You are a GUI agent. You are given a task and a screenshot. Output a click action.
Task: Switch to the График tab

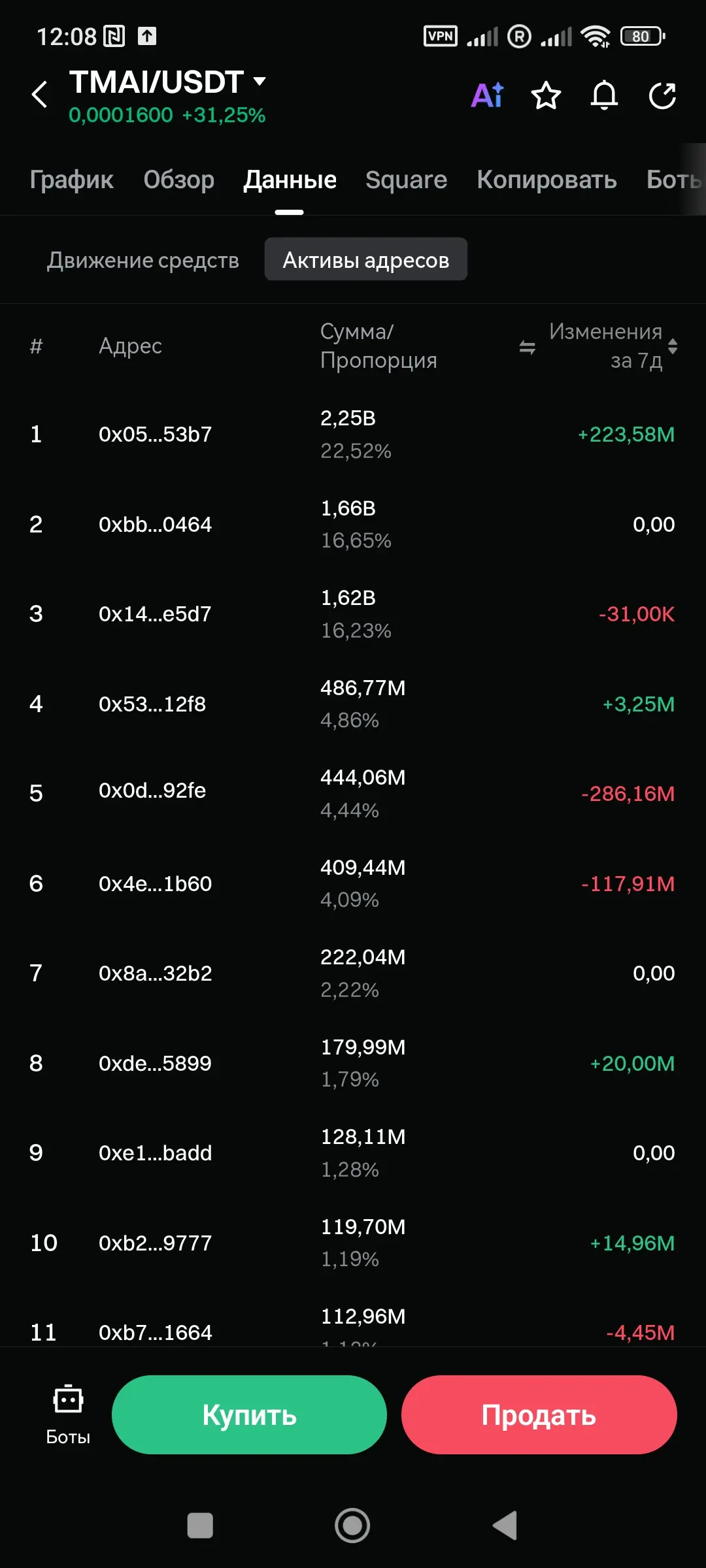[x=71, y=180]
